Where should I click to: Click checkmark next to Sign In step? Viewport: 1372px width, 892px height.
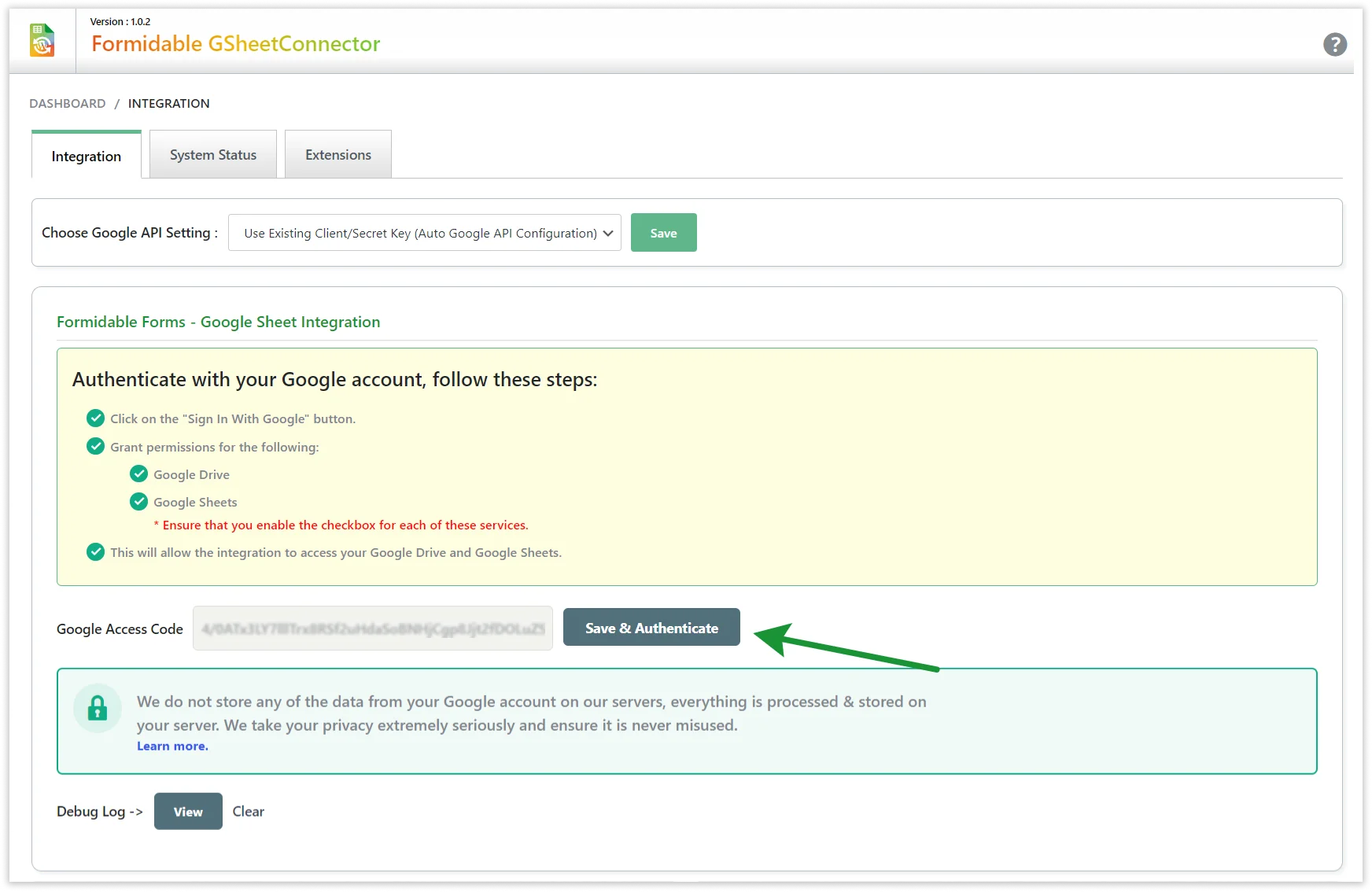95,418
